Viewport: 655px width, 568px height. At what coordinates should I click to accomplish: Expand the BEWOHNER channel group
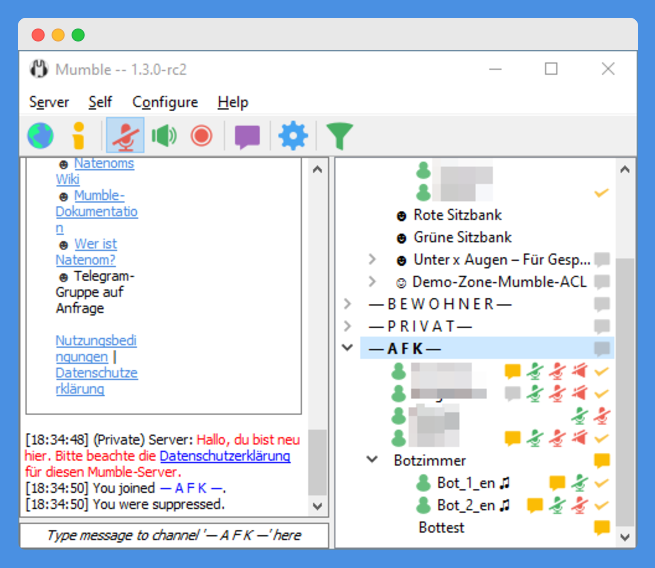pos(347,304)
